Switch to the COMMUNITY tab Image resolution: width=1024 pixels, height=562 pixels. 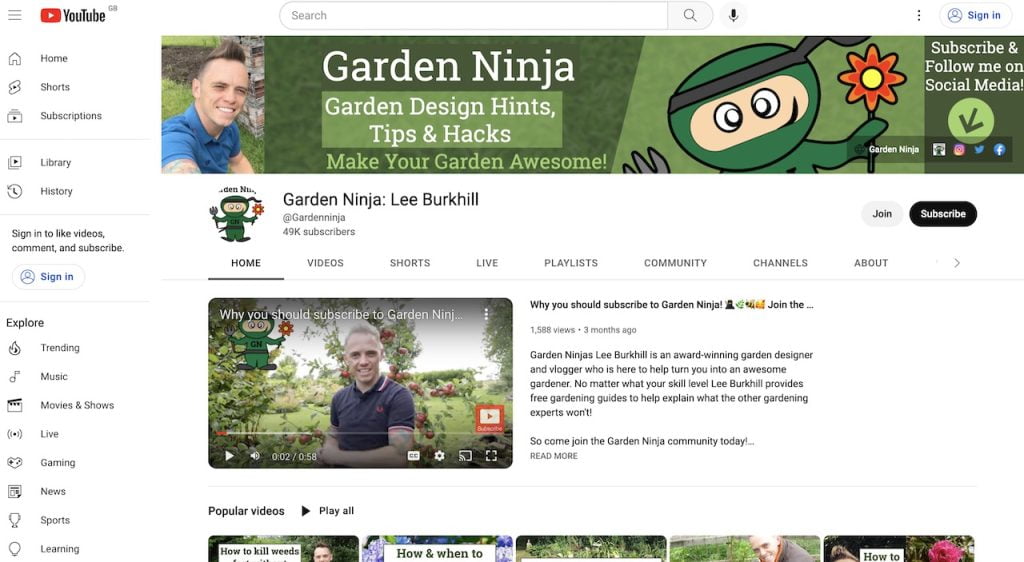pos(675,263)
